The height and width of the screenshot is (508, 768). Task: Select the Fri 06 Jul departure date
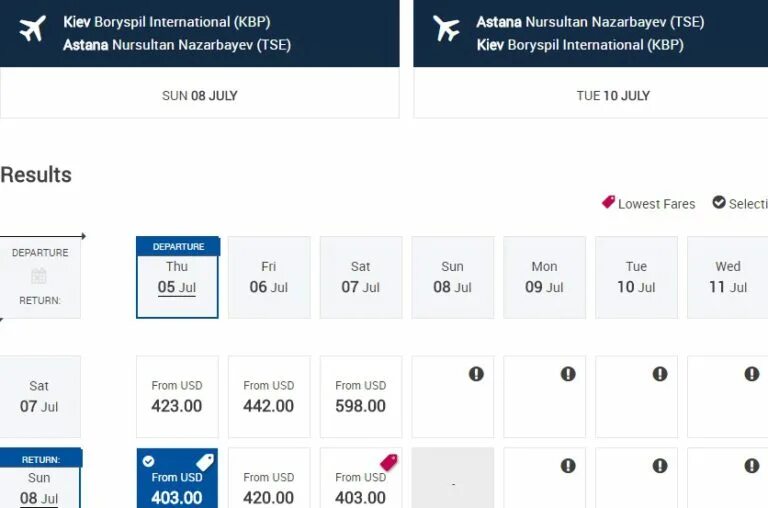269,277
